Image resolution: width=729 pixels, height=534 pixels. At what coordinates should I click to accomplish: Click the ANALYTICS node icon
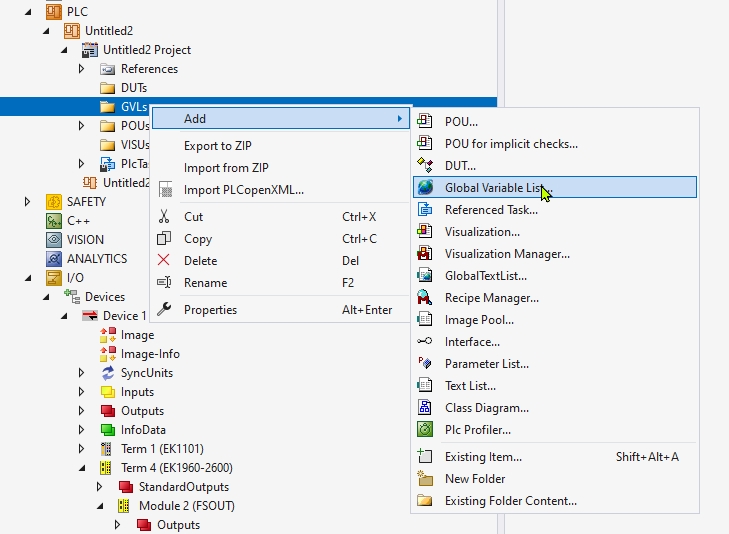click(54, 259)
